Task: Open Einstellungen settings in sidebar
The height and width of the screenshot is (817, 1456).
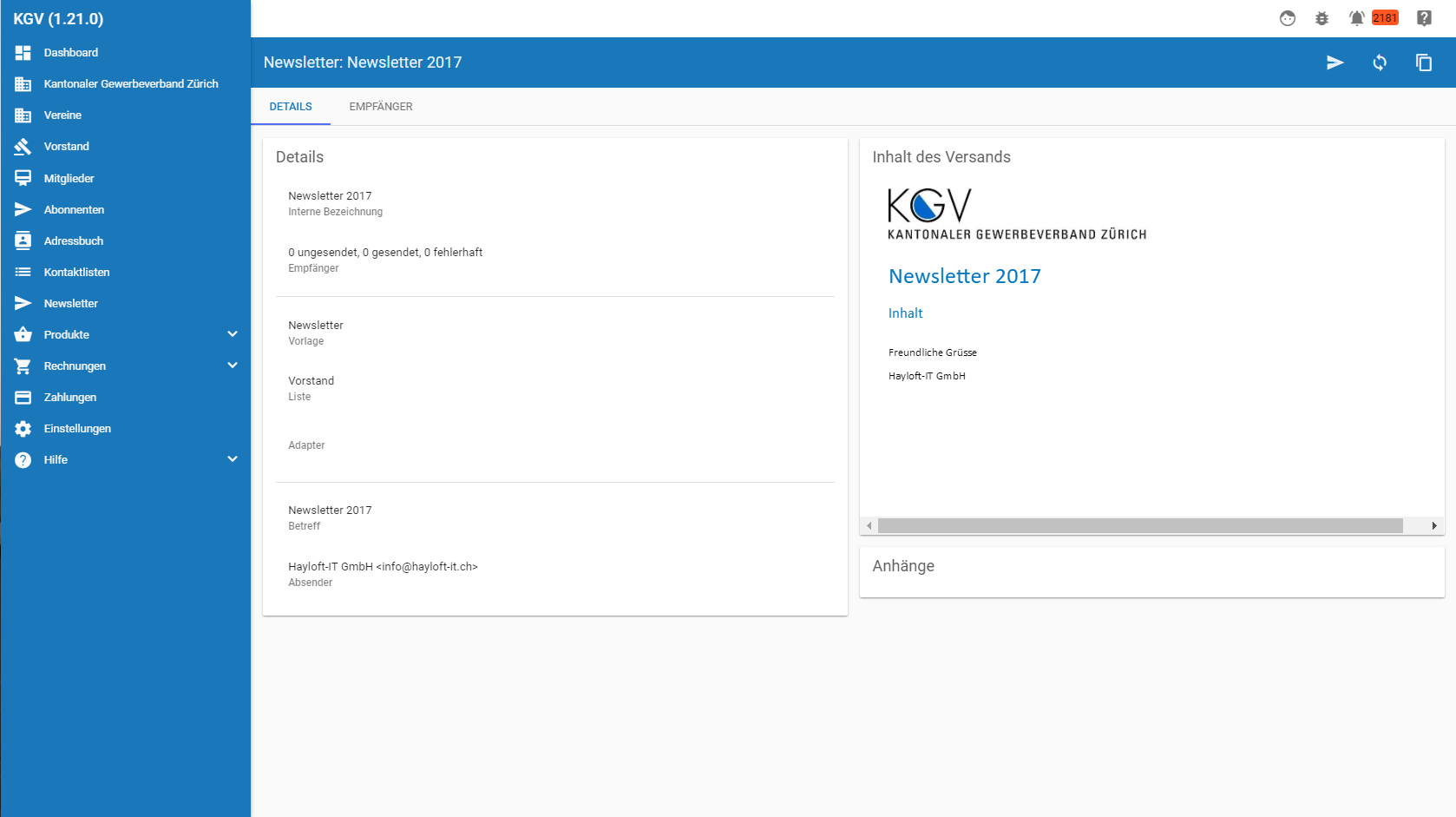Action: pos(77,429)
